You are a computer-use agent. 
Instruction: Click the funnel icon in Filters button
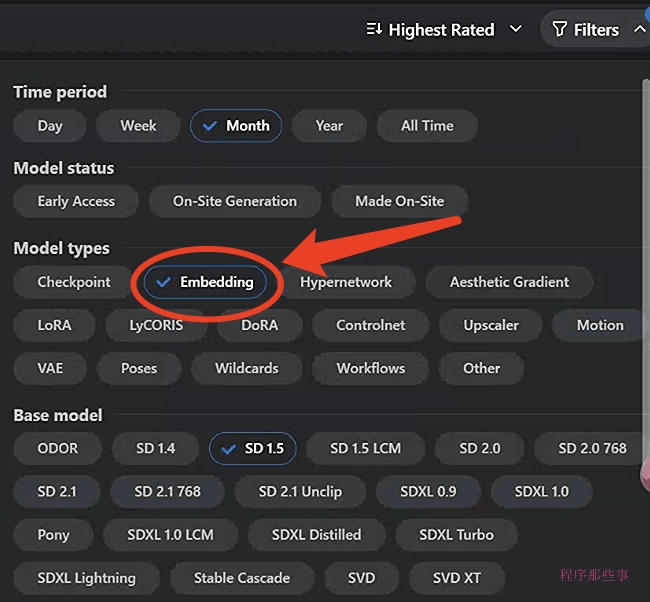(x=559, y=30)
